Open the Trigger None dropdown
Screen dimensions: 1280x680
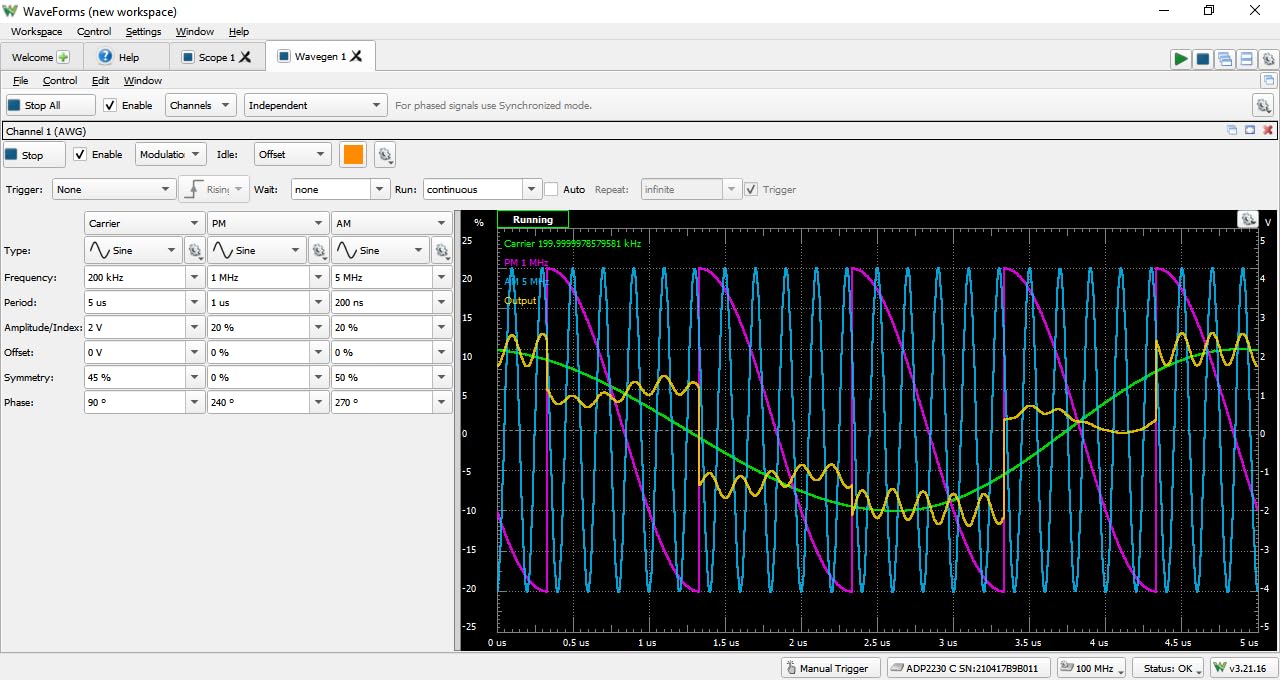click(x=115, y=189)
